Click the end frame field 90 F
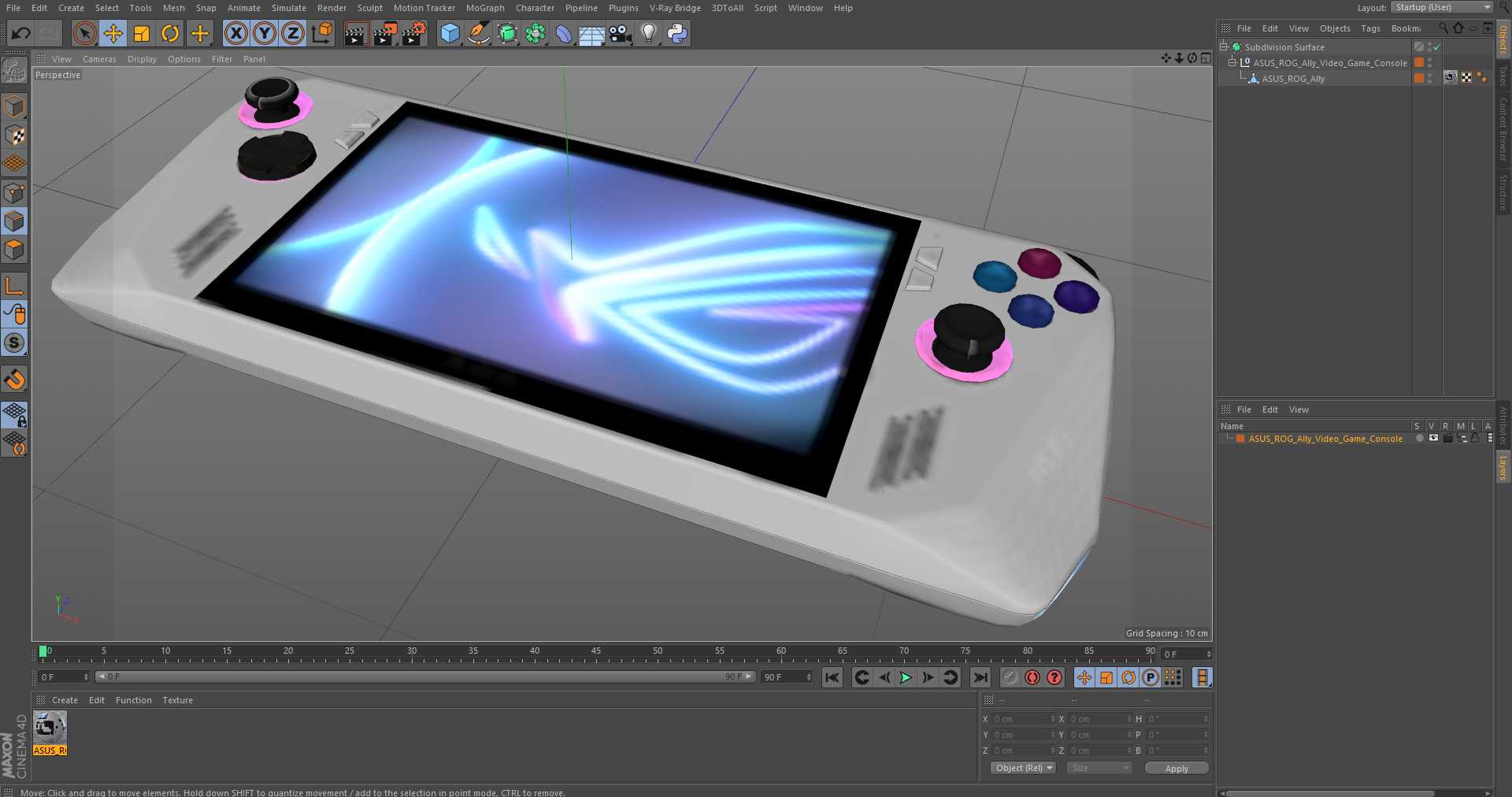This screenshot has height=797, width=1512. [786, 677]
